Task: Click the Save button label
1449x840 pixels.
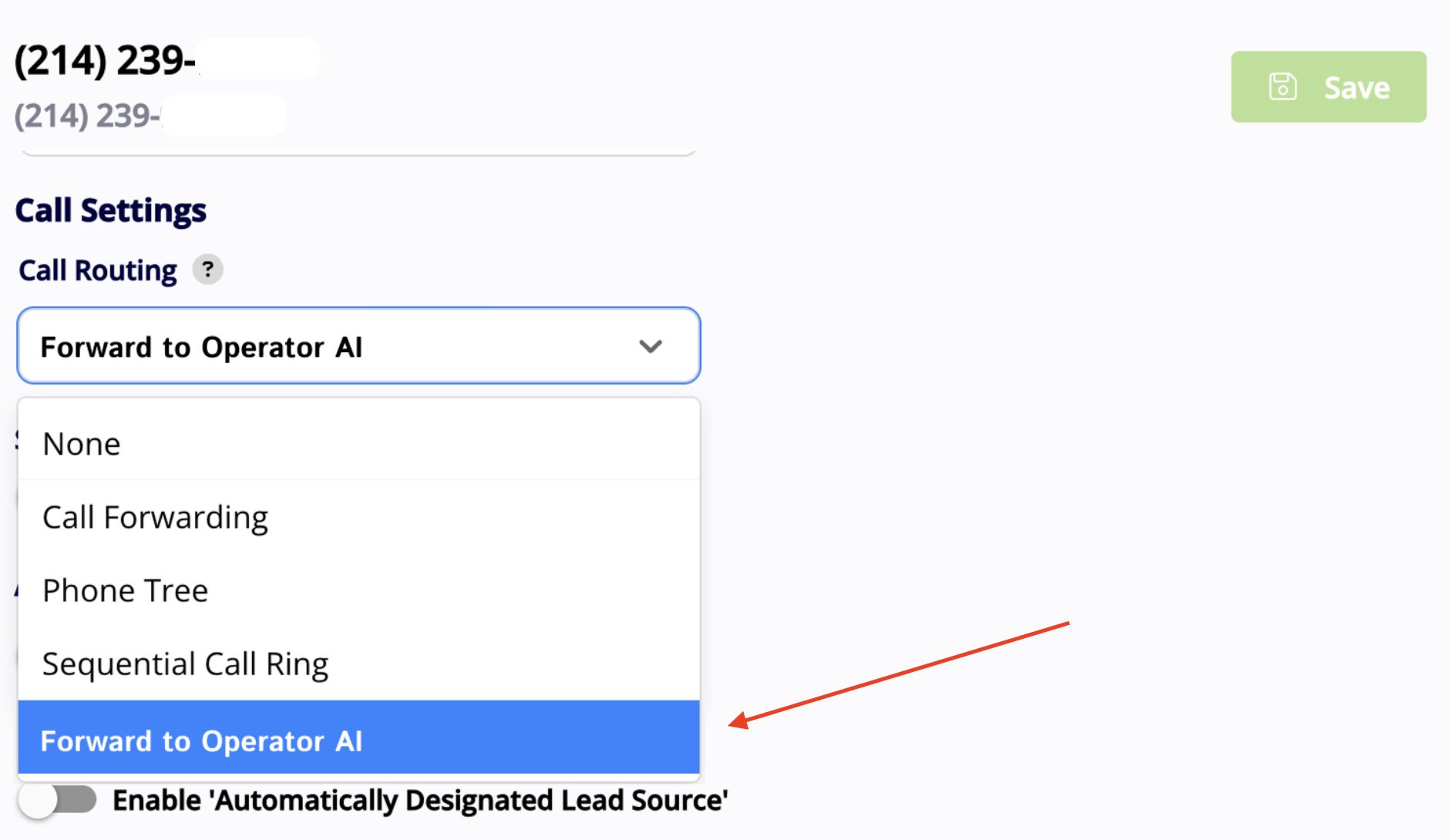Action: click(1357, 88)
